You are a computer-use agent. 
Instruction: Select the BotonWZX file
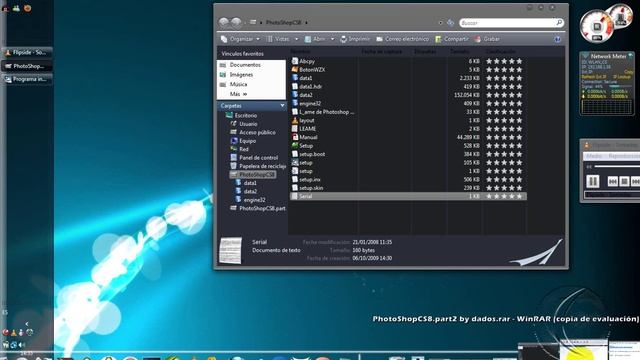point(309,70)
